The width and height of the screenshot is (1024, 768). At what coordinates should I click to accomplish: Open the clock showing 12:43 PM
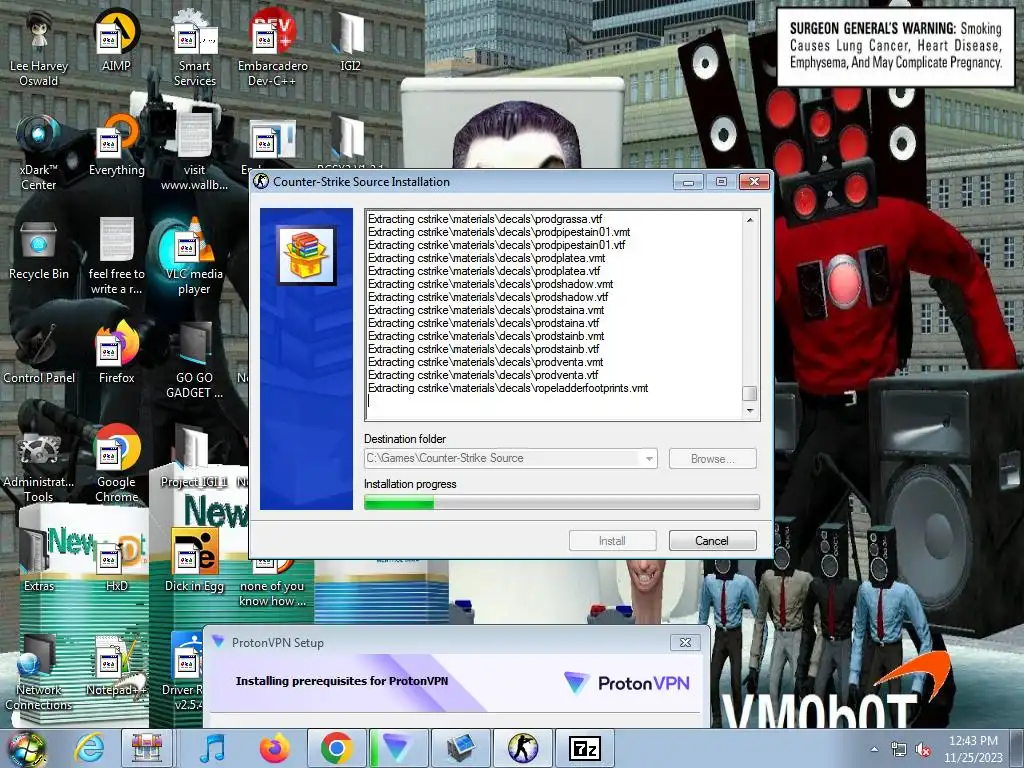pyautogui.click(x=973, y=748)
